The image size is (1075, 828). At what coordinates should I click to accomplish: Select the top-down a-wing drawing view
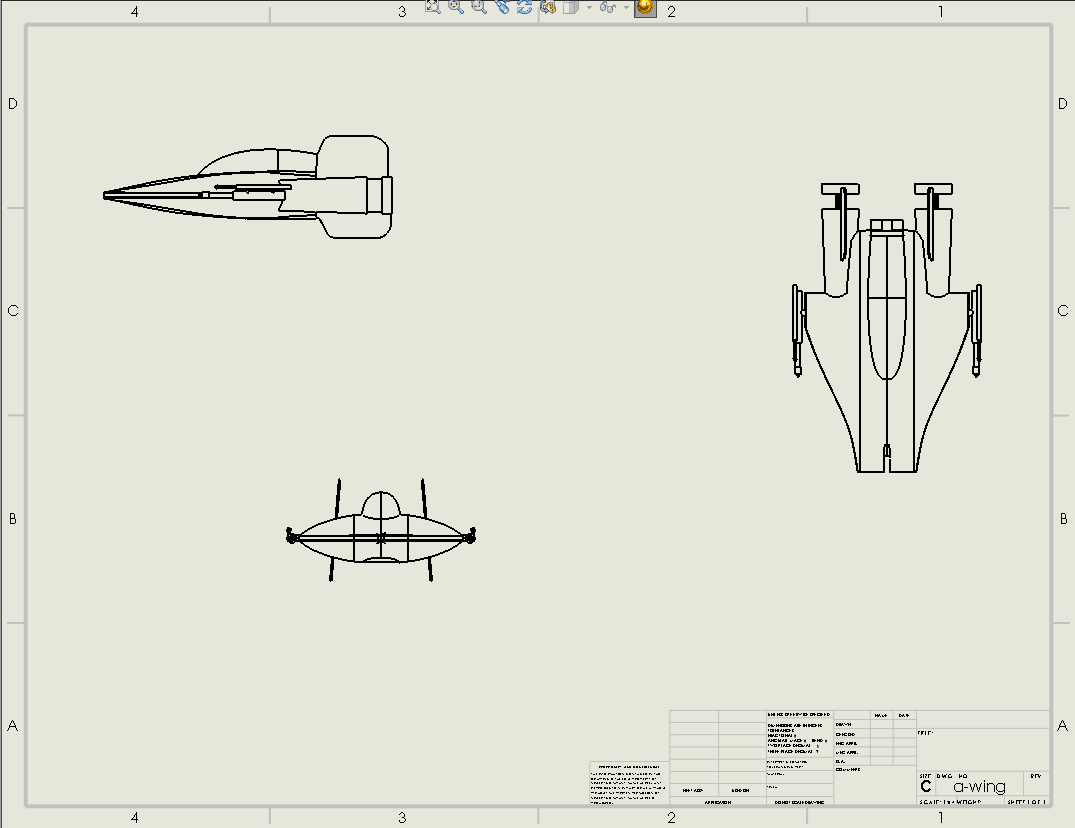[x=887, y=328]
